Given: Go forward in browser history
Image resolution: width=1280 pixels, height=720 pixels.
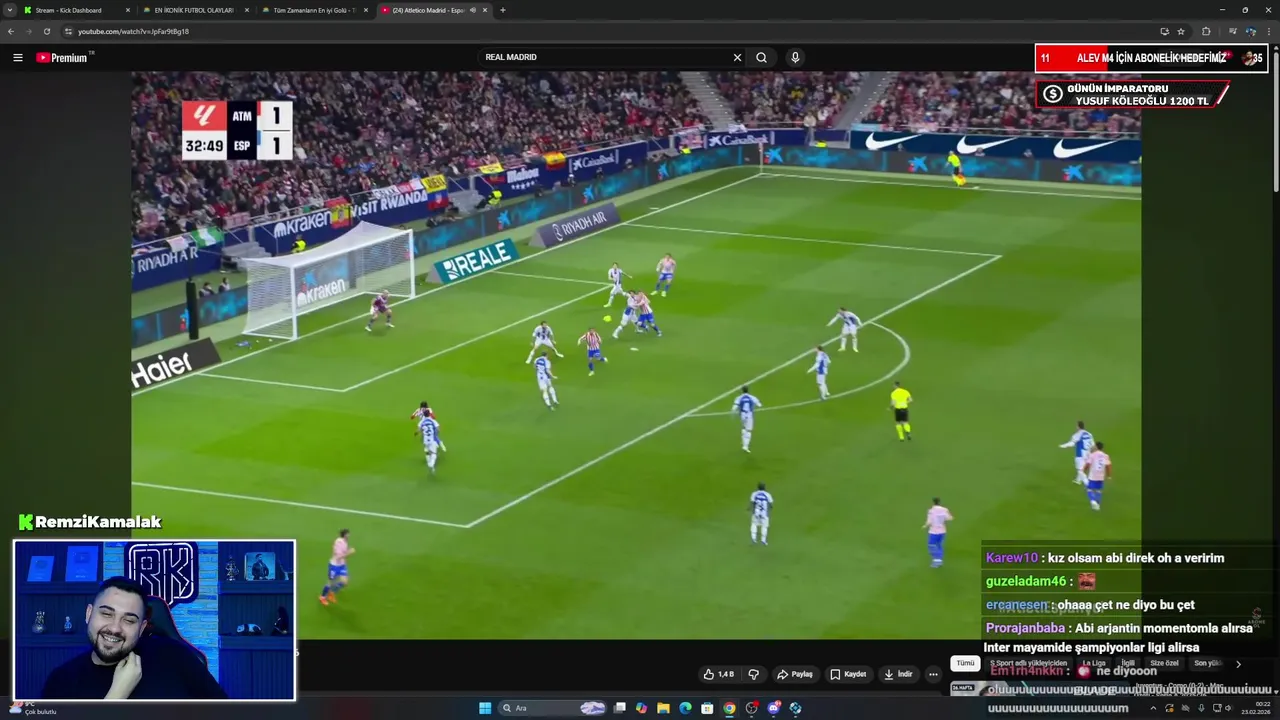Looking at the screenshot, I should coord(29,31).
